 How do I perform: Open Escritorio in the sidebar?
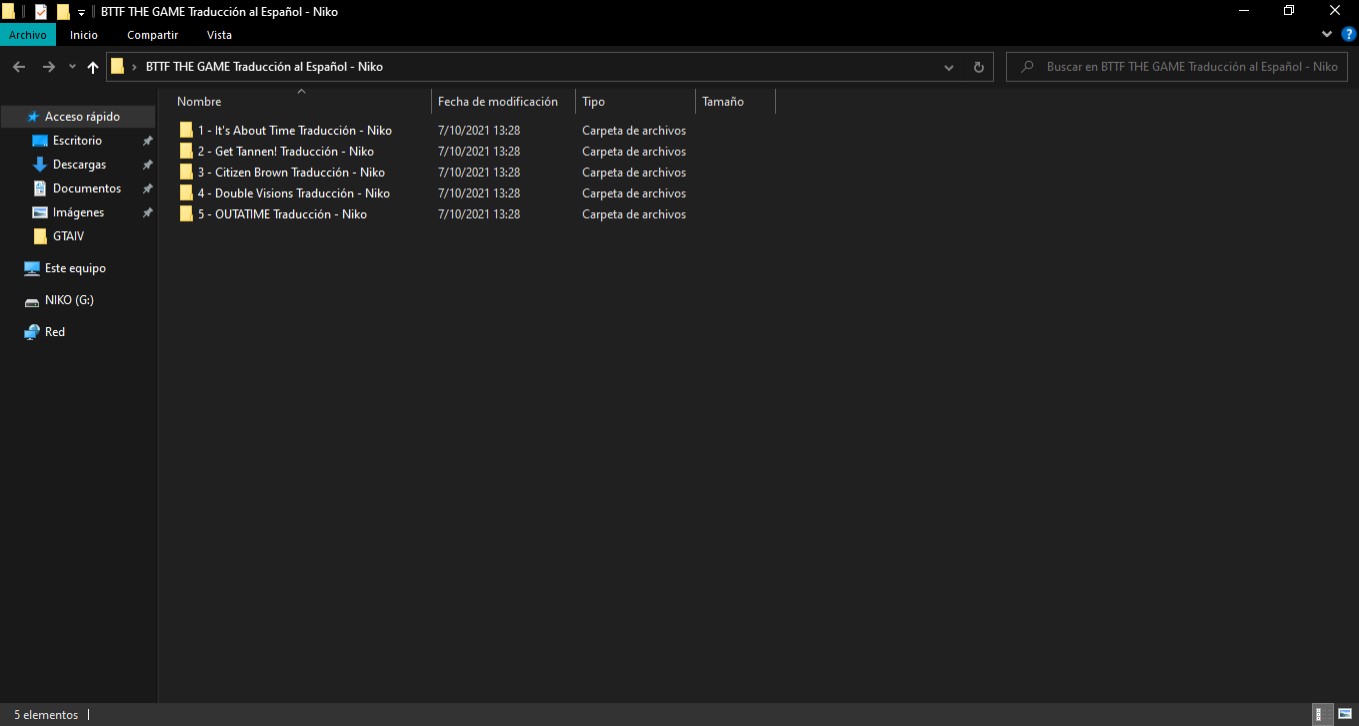tap(77, 141)
